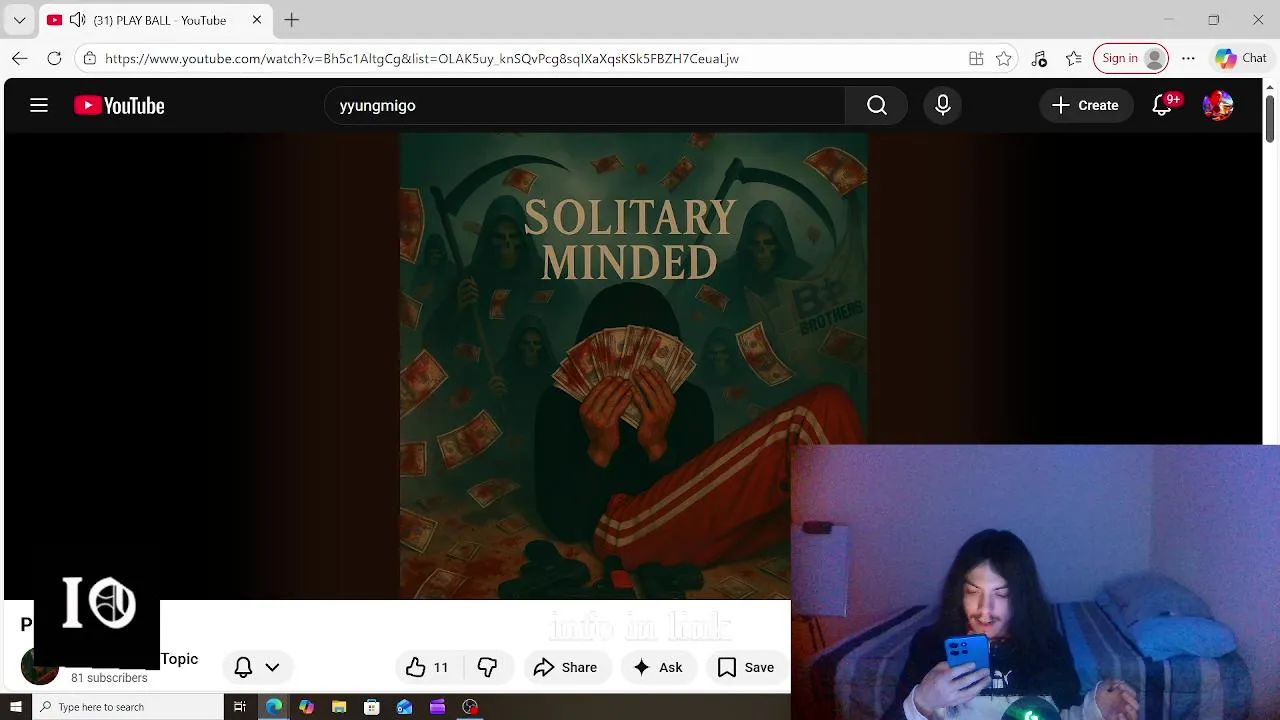
Task: Go back to previous page in browser
Action: coord(20,58)
